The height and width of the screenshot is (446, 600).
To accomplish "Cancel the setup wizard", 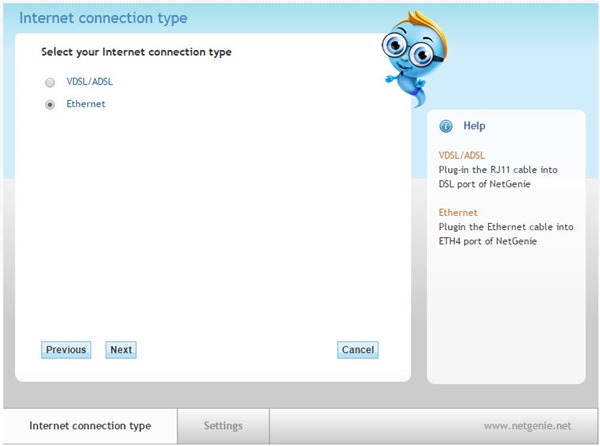I will 358,350.
